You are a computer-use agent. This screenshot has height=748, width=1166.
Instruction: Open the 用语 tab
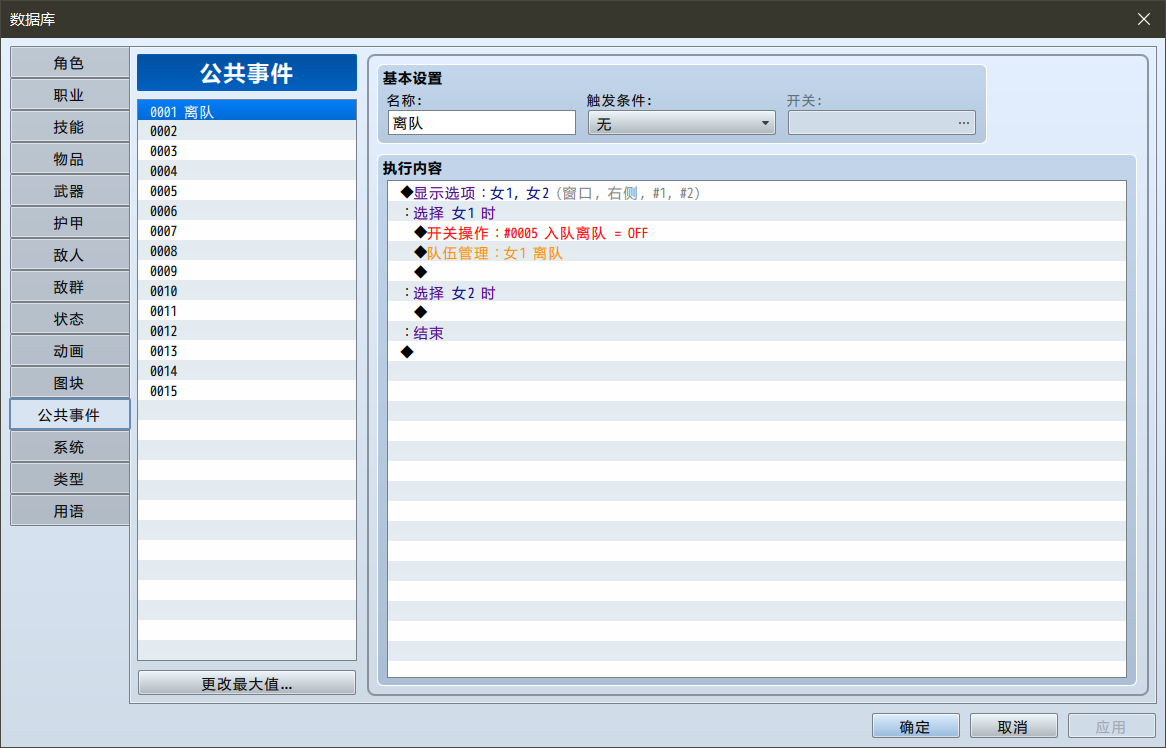click(69, 511)
